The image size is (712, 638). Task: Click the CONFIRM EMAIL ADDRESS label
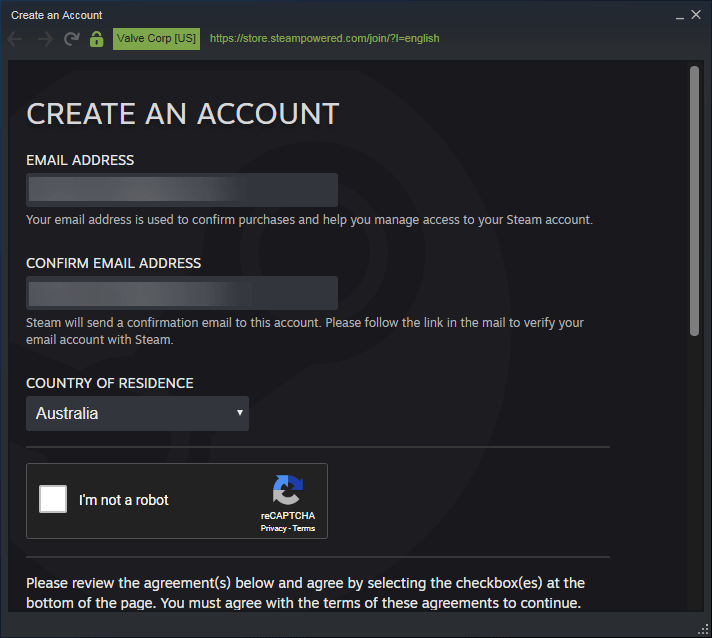(x=114, y=263)
